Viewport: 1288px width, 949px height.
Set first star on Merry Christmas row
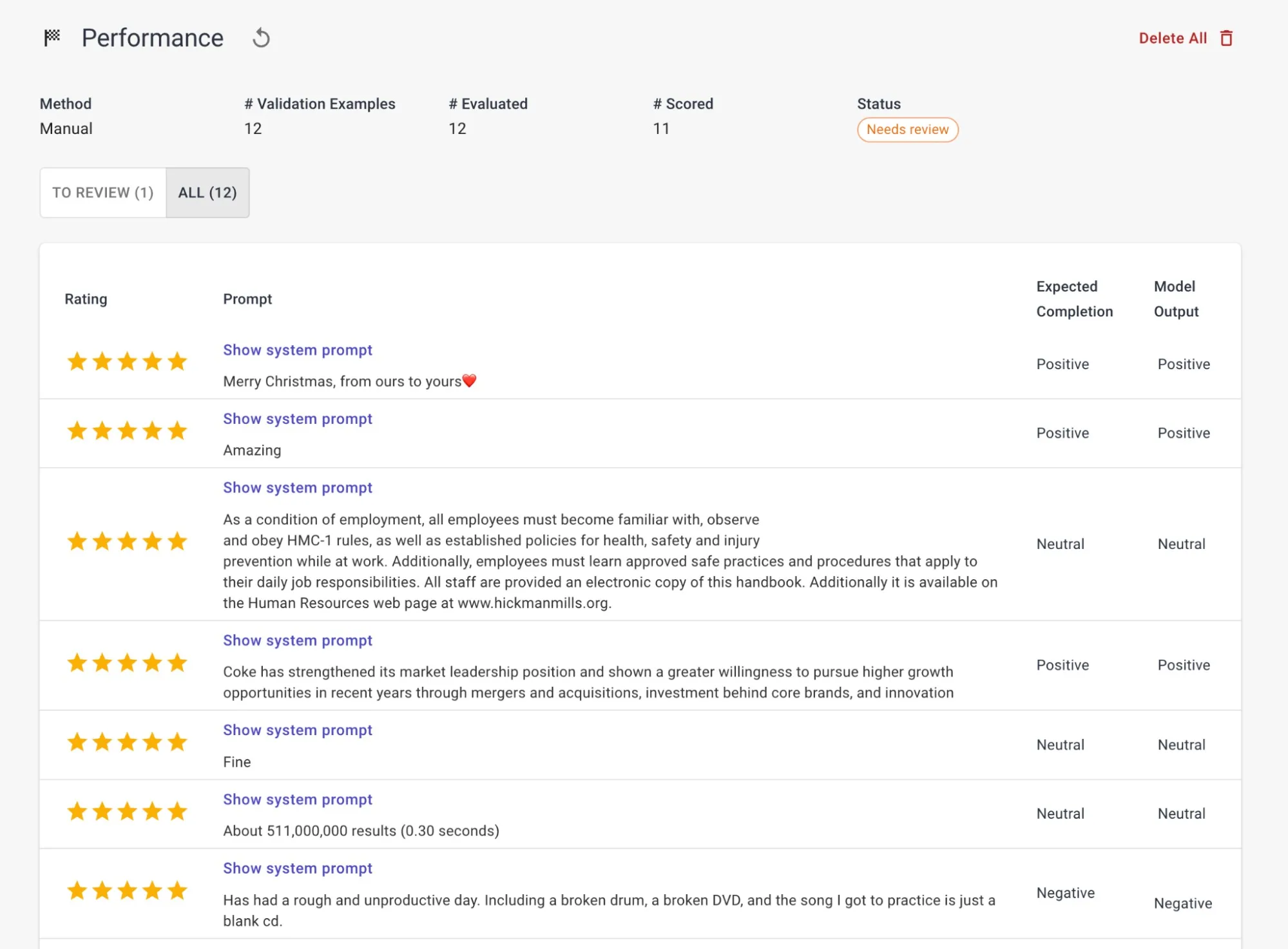[77, 361]
